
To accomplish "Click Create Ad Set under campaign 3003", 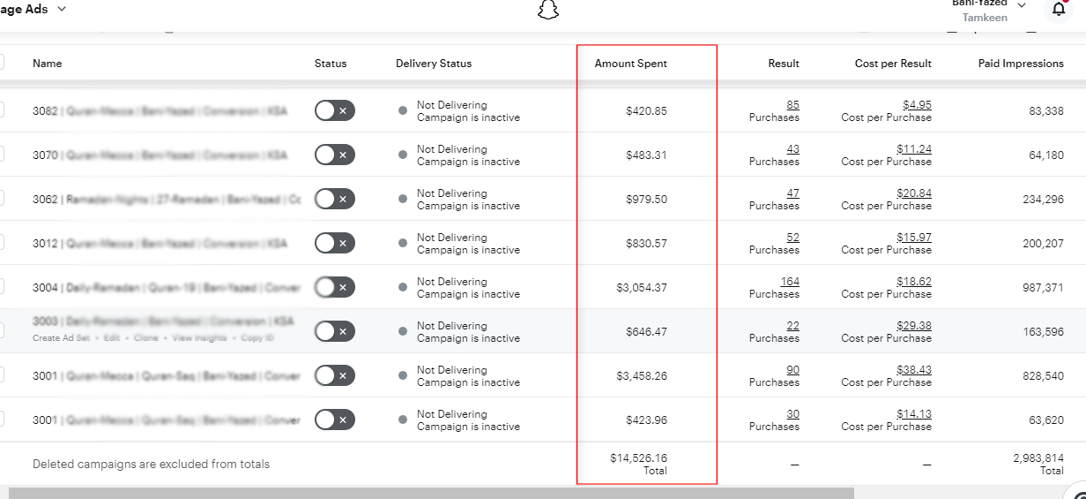I will [61, 338].
